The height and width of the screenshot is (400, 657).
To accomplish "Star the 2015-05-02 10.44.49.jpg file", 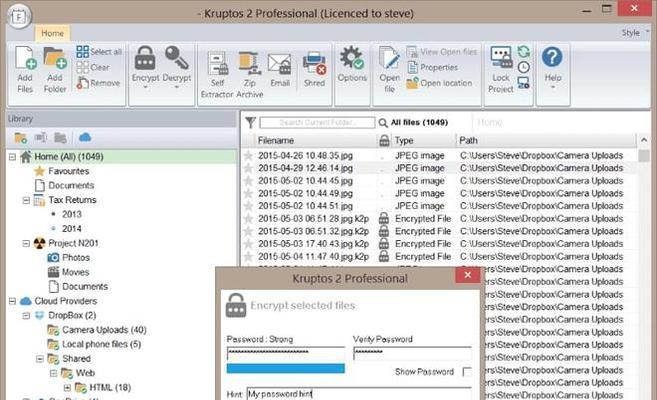I will [248, 194].
